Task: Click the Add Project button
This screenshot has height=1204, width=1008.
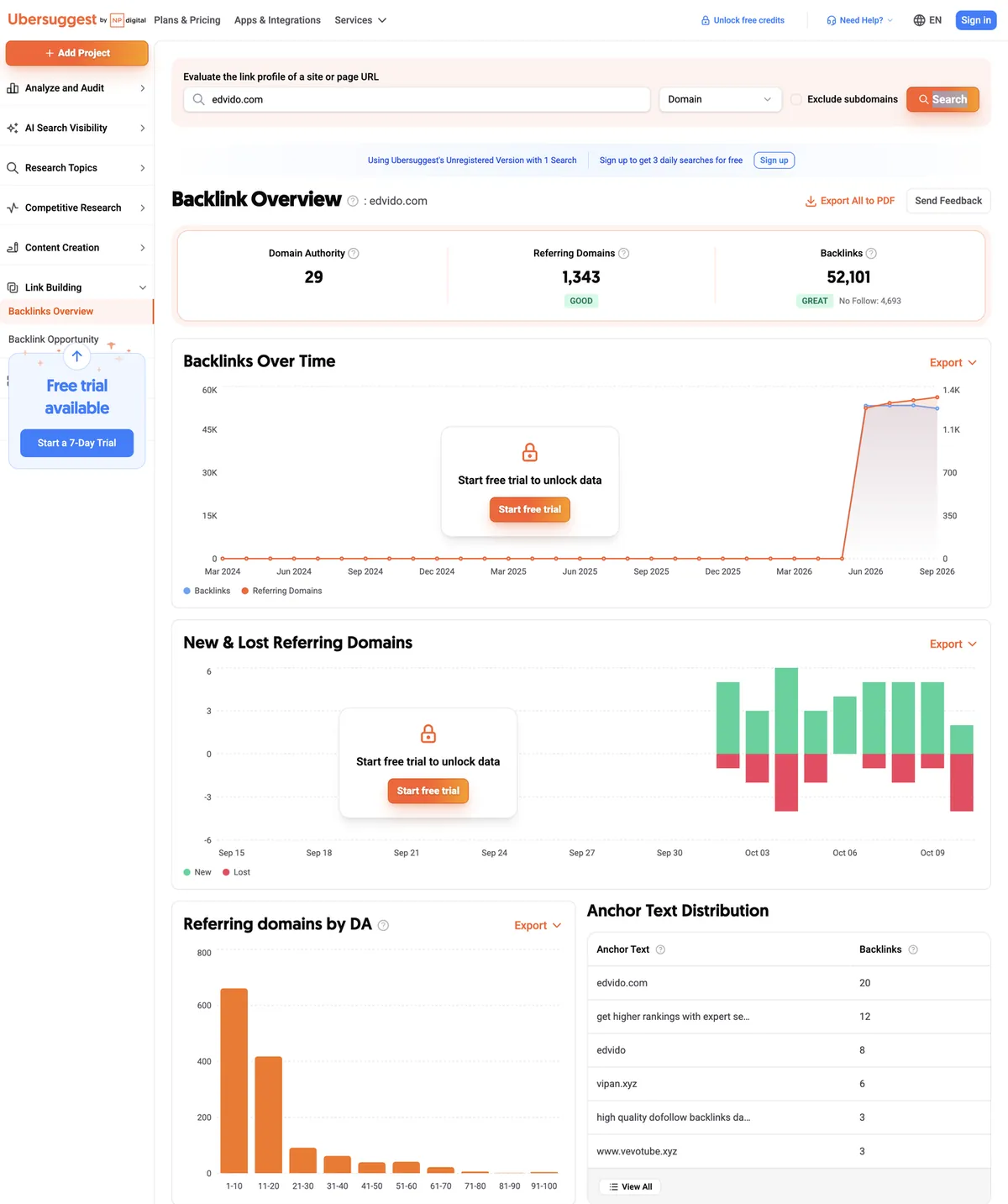Action: click(x=76, y=53)
